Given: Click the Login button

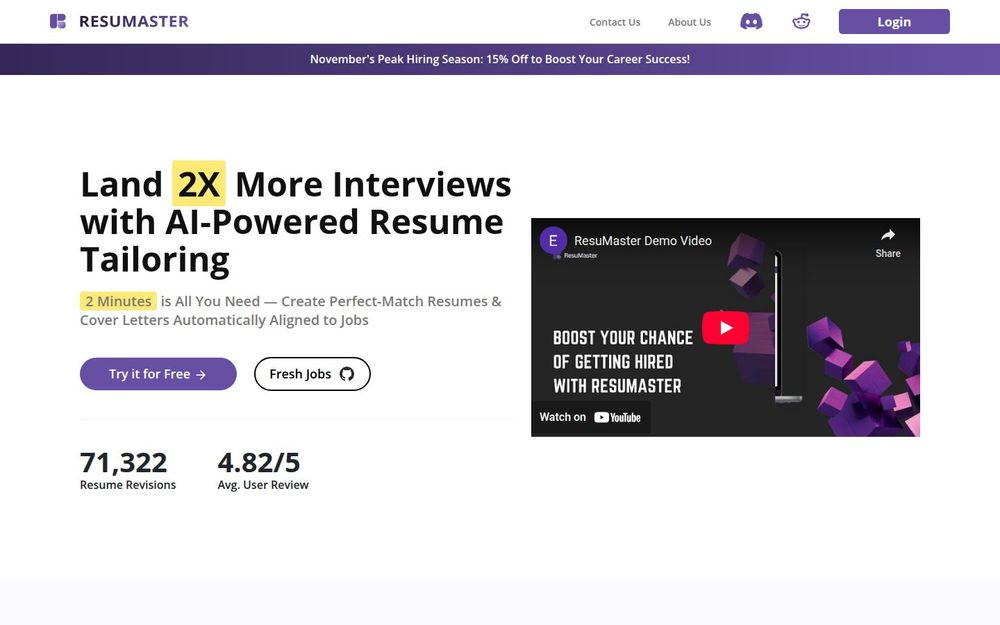Looking at the screenshot, I should tap(893, 22).
